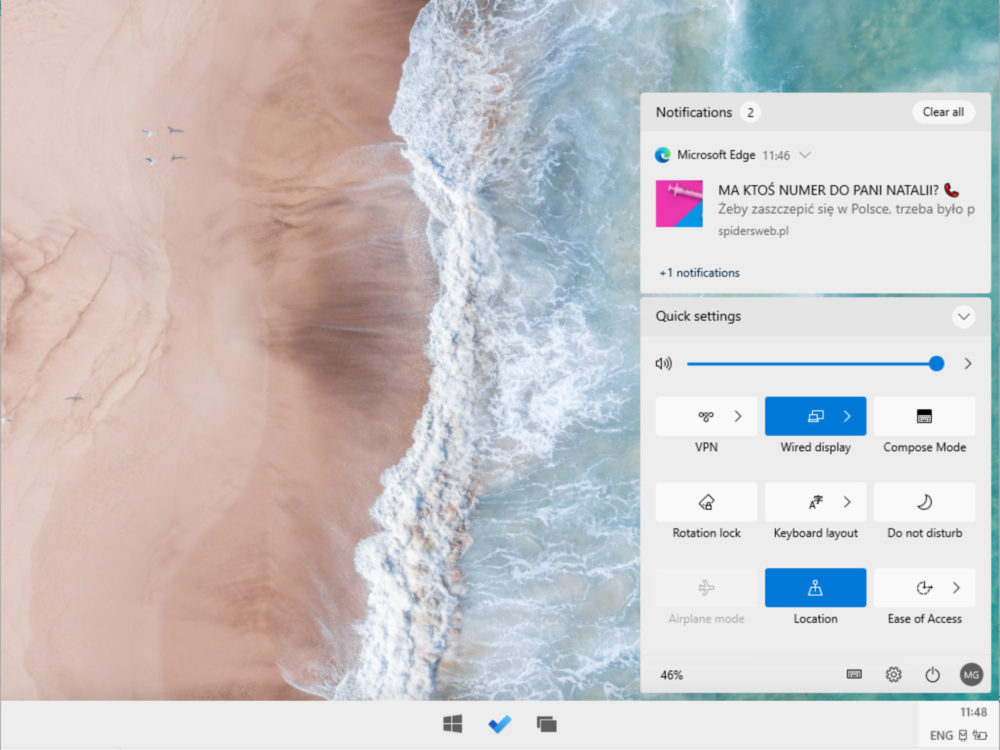Image resolution: width=1000 pixels, height=750 pixels.
Task: Open Task View in taskbar
Action: click(547, 724)
